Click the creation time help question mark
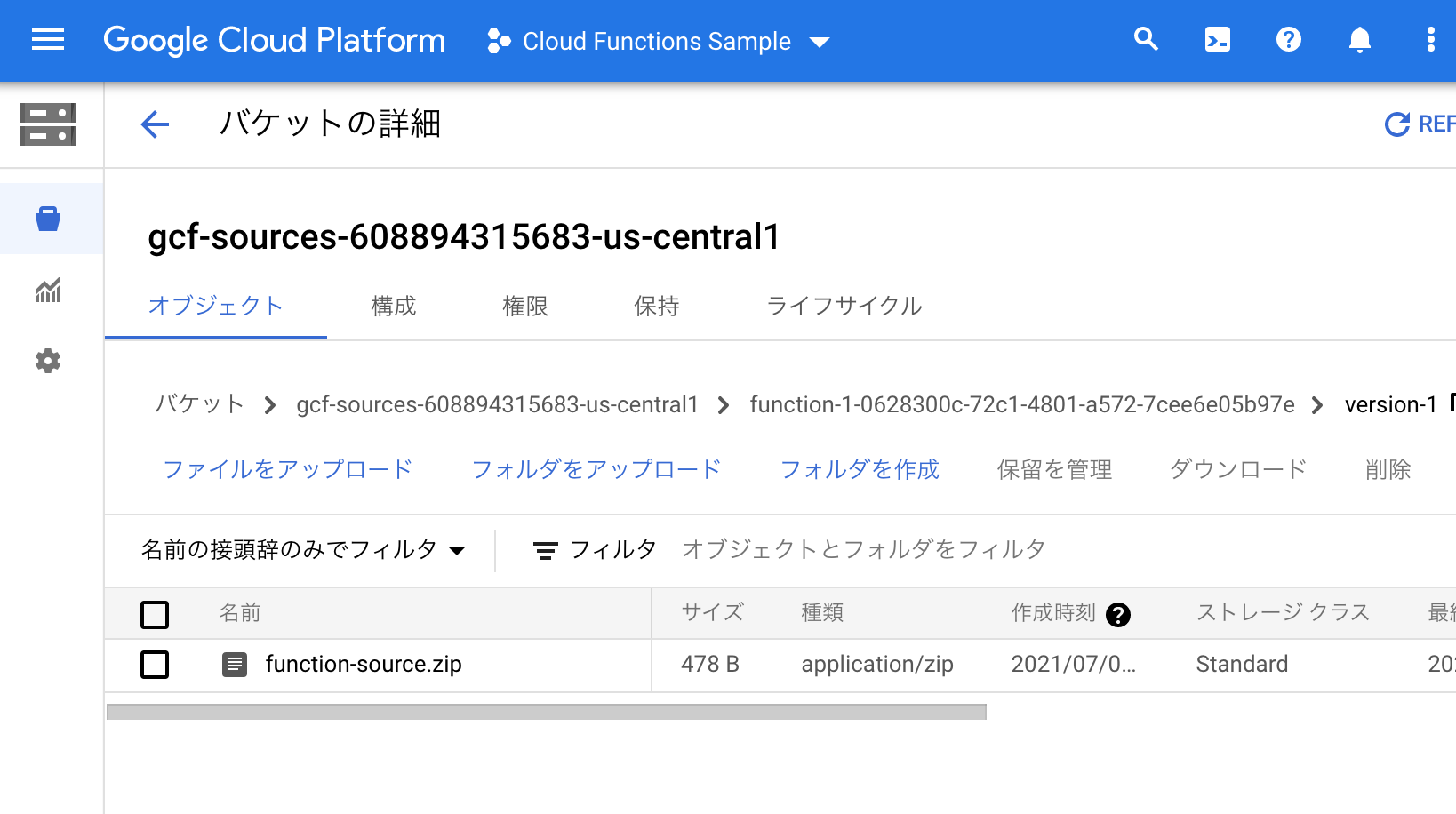1456x814 pixels. [1119, 613]
